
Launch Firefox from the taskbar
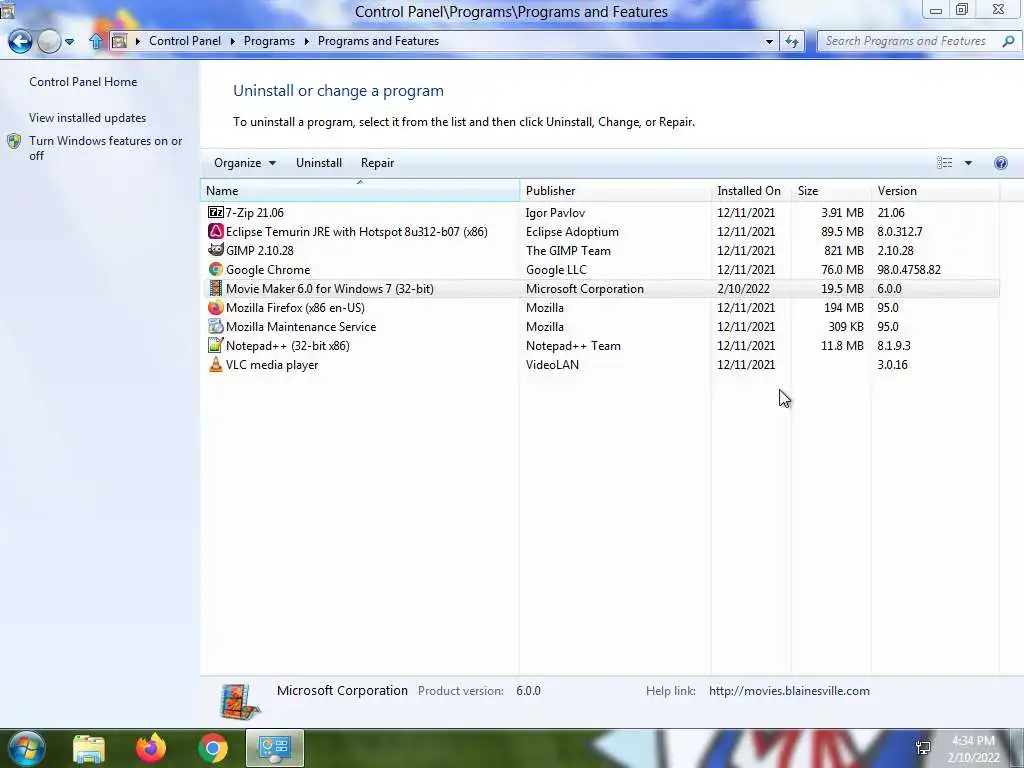pyautogui.click(x=151, y=748)
